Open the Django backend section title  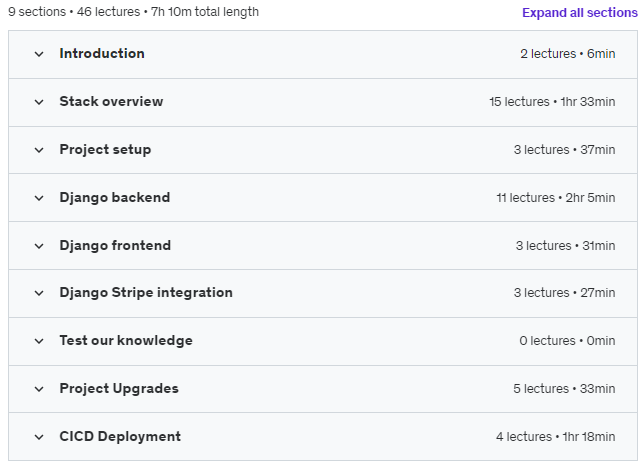(x=115, y=198)
